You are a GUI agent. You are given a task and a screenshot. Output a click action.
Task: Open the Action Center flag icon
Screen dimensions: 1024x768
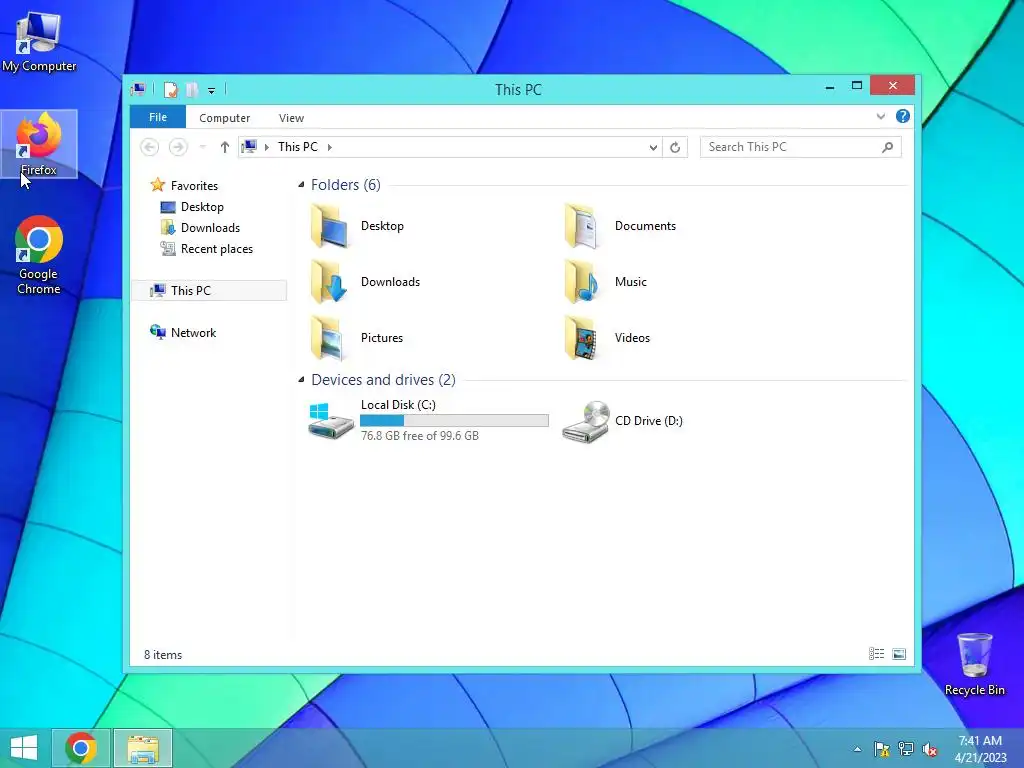(882, 749)
